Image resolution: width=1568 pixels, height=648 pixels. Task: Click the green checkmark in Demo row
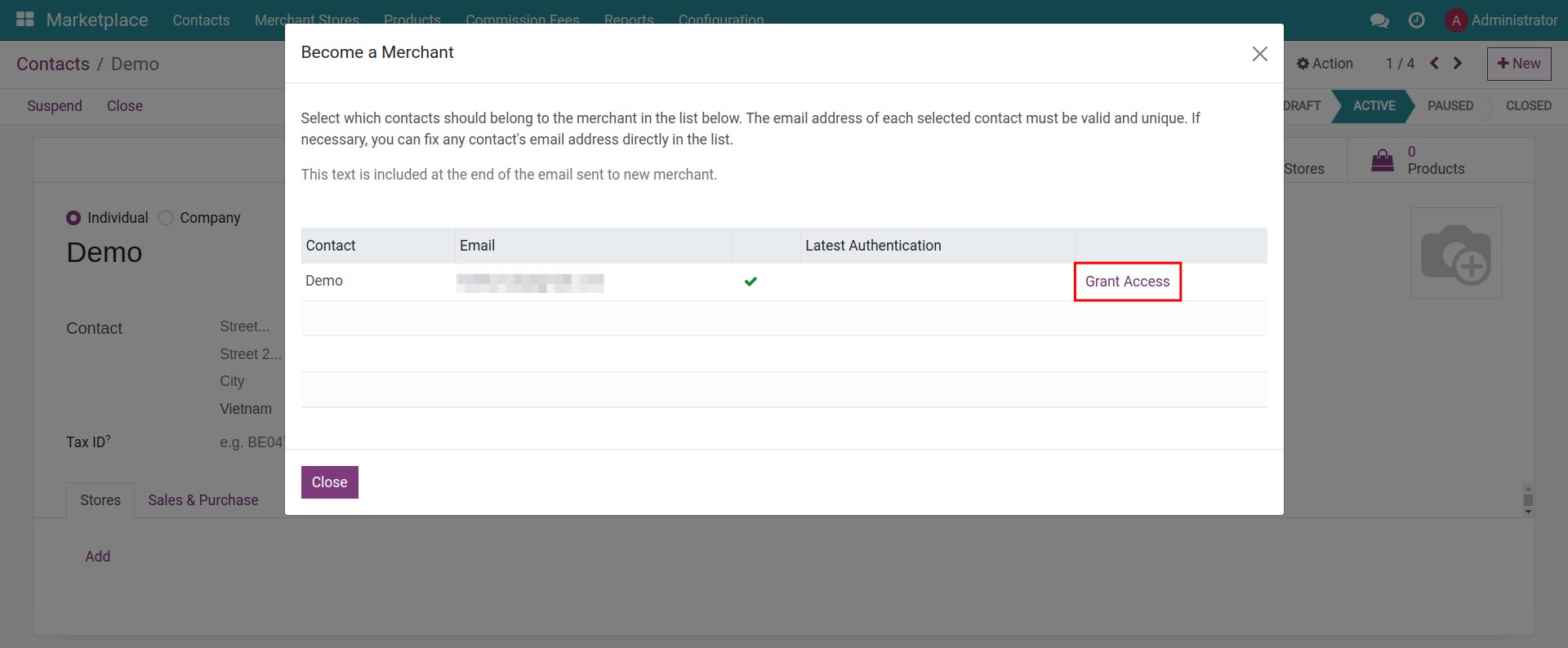tap(751, 282)
